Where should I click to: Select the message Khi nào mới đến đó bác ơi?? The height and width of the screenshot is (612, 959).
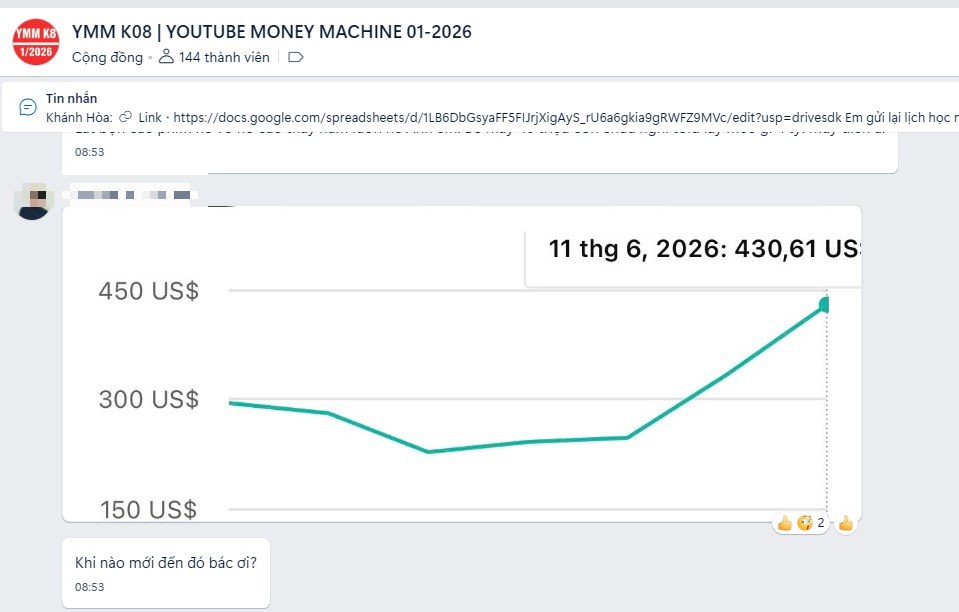tap(166, 562)
